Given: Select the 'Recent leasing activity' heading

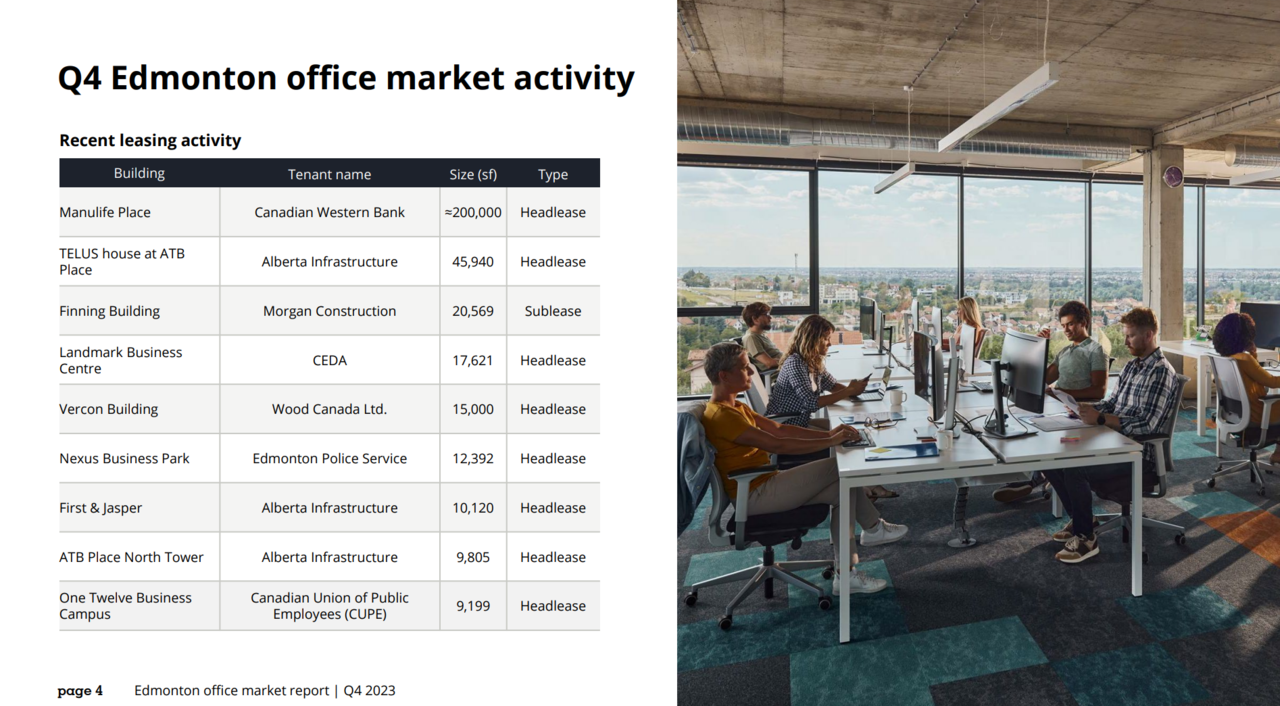Looking at the screenshot, I should (x=150, y=140).
